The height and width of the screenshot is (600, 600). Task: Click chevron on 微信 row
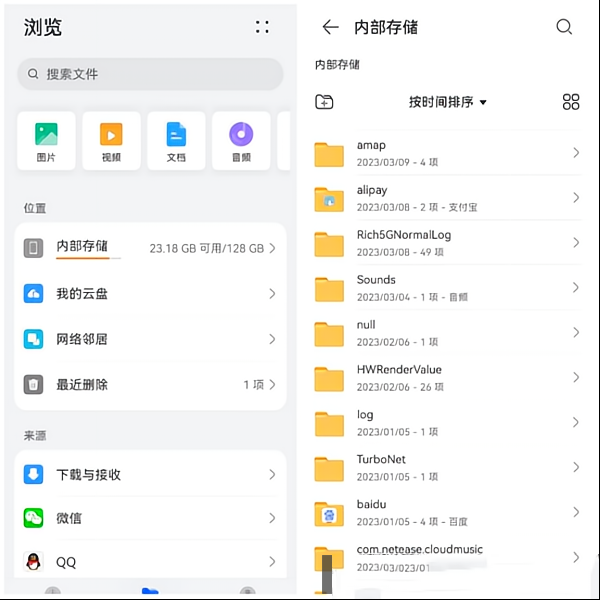(x=272, y=518)
